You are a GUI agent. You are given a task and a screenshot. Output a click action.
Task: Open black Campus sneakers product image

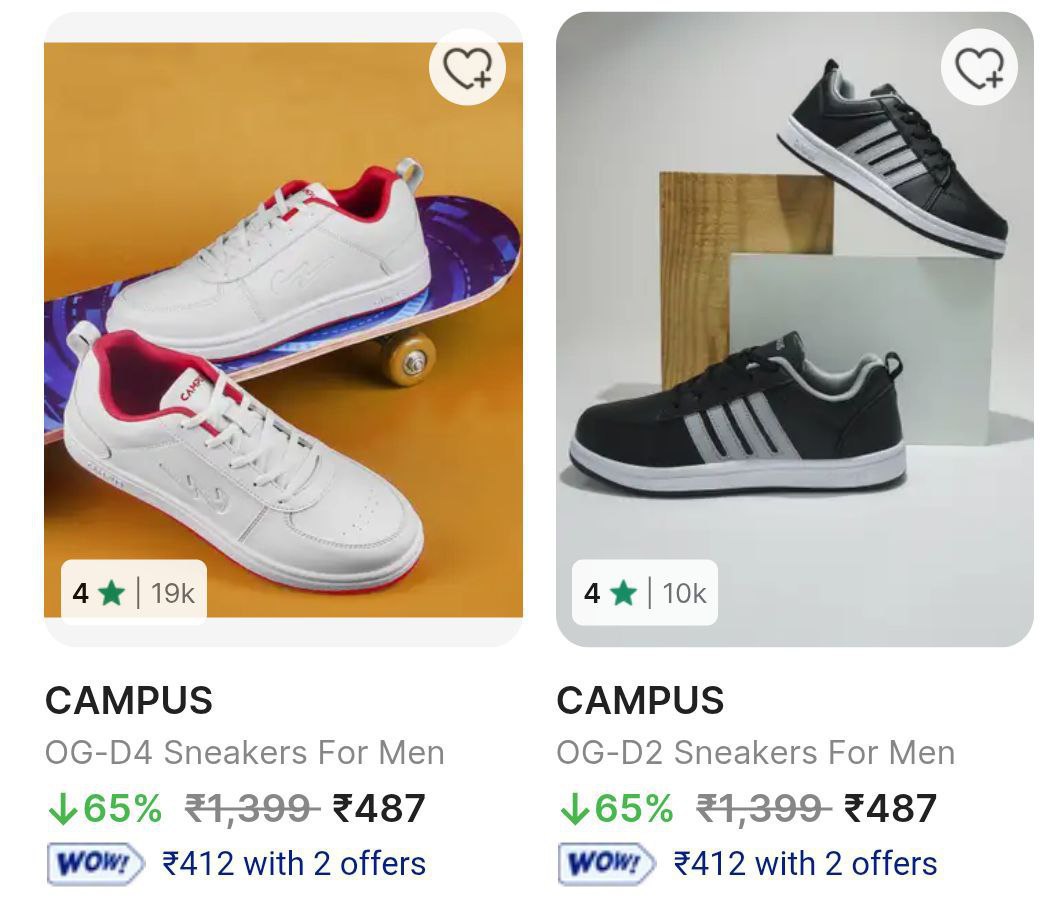tap(794, 330)
